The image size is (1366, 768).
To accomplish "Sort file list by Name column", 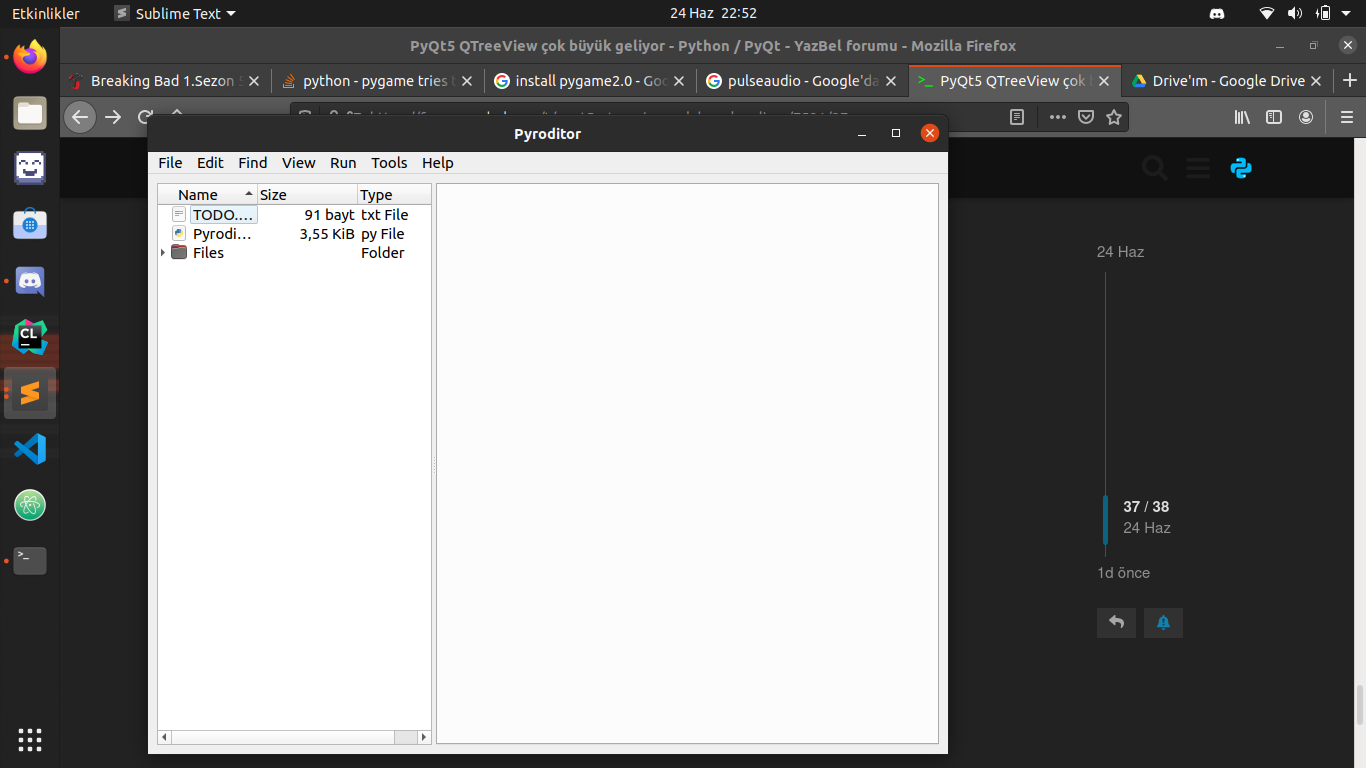I will [x=207, y=195].
